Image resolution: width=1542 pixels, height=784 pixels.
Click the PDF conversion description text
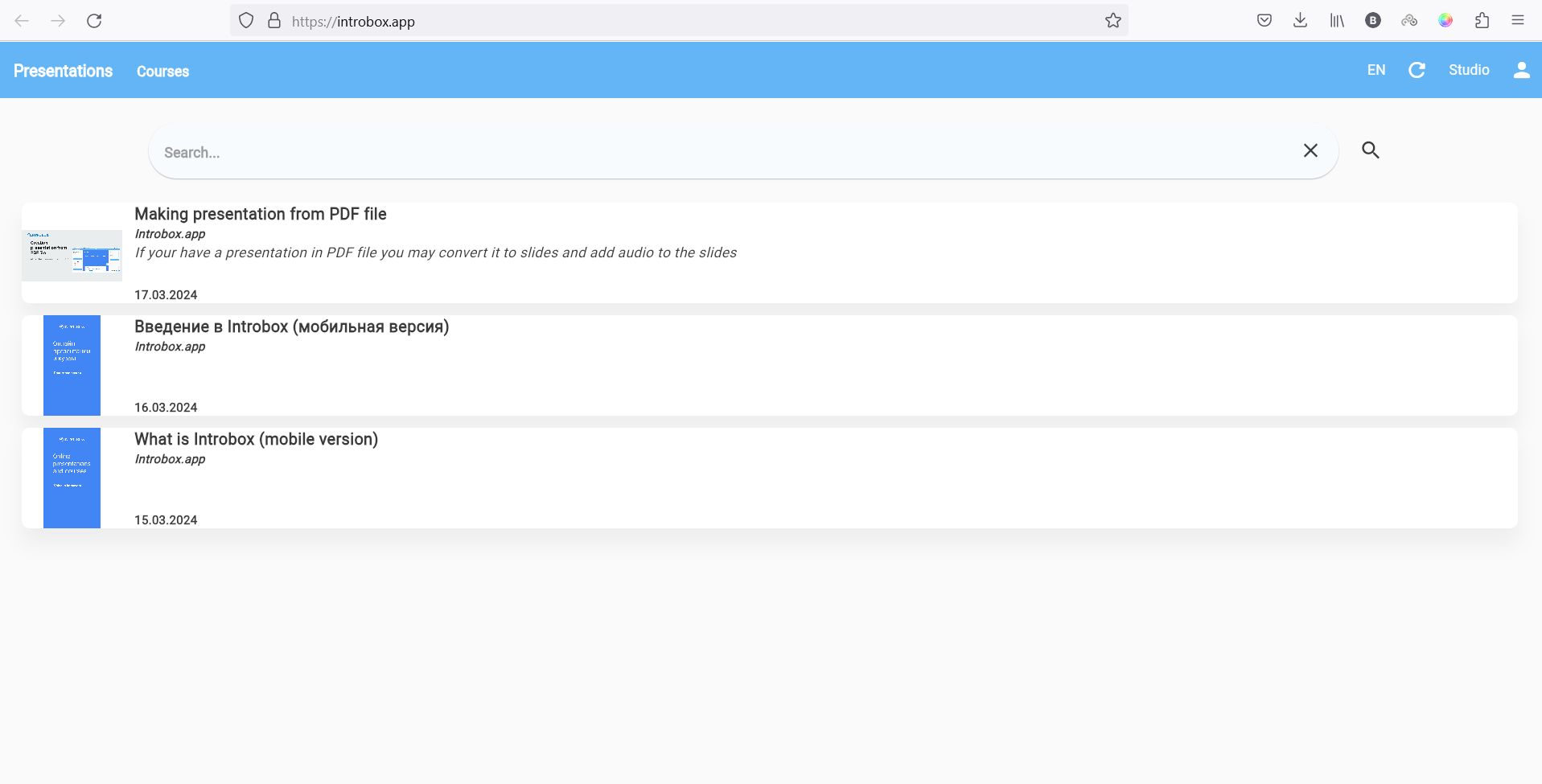coord(435,252)
